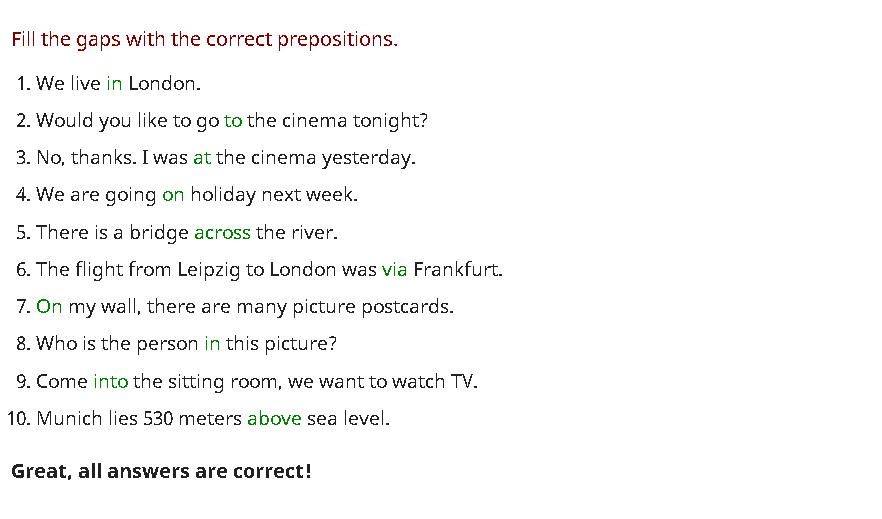
Task: Click the answer "on" before holiday
Action: tap(173, 195)
